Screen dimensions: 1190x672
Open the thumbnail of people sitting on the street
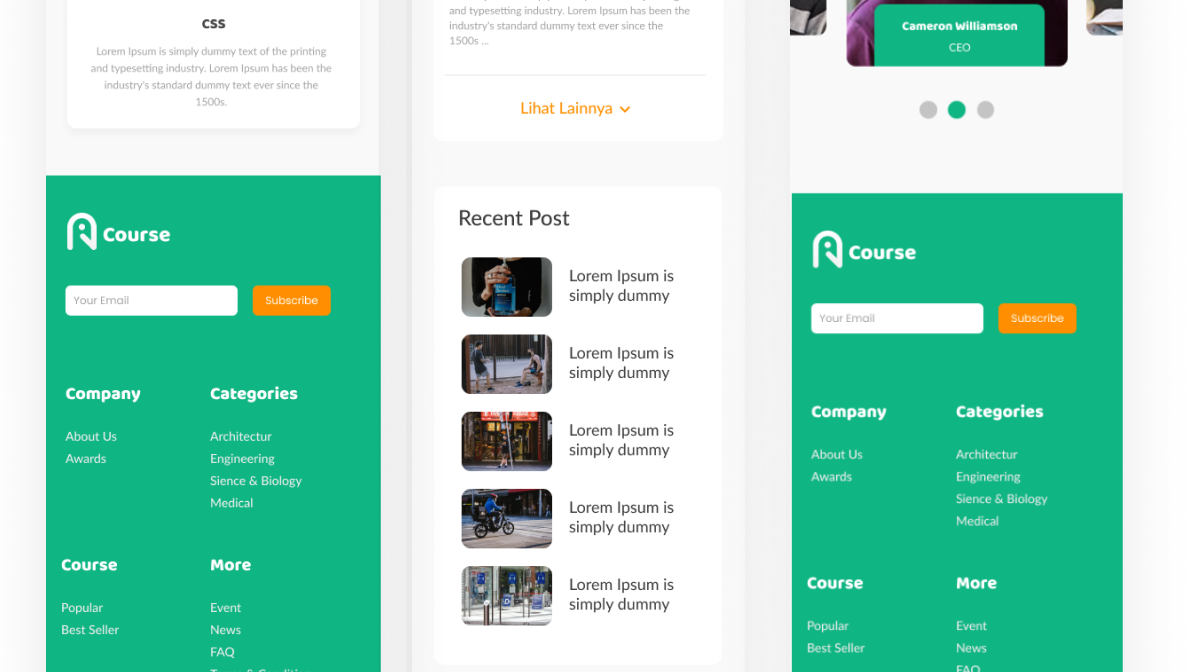pyautogui.click(x=506, y=364)
